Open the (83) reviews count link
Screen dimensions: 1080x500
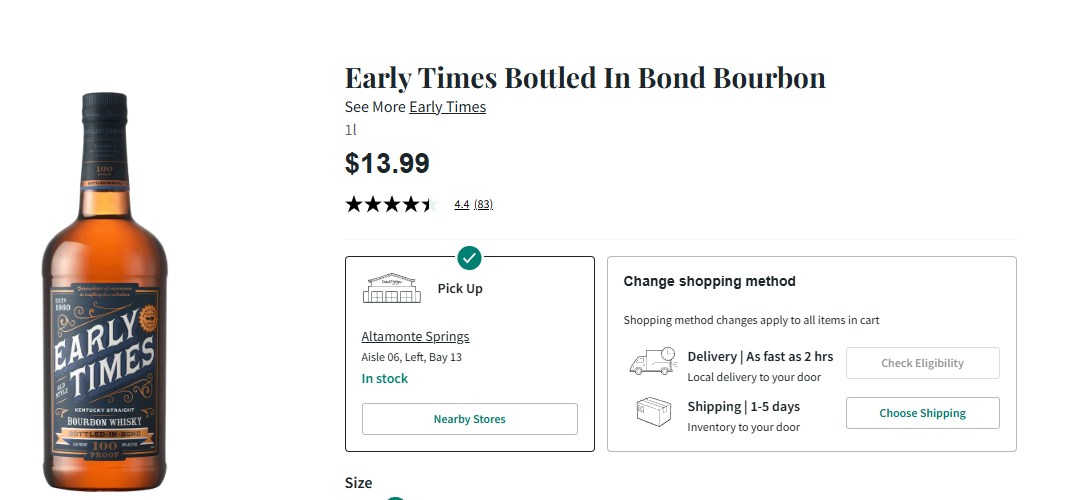pos(483,204)
